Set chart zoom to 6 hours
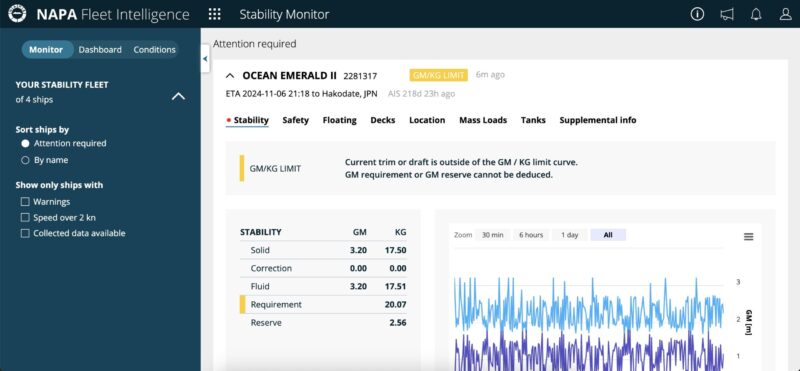Viewport: 800px width, 371px height. pyautogui.click(x=531, y=235)
